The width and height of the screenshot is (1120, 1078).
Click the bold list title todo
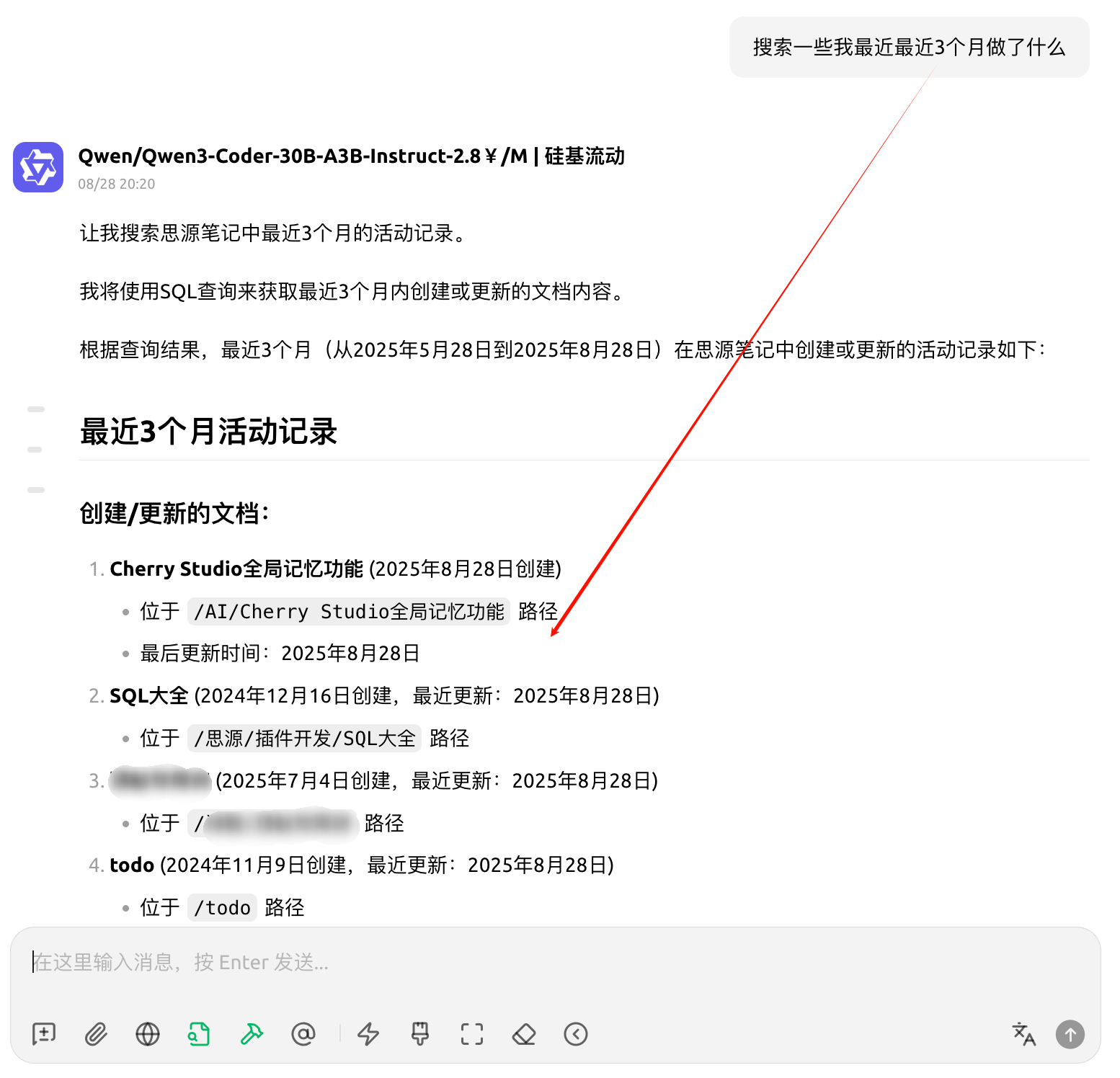click(x=132, y=865)
